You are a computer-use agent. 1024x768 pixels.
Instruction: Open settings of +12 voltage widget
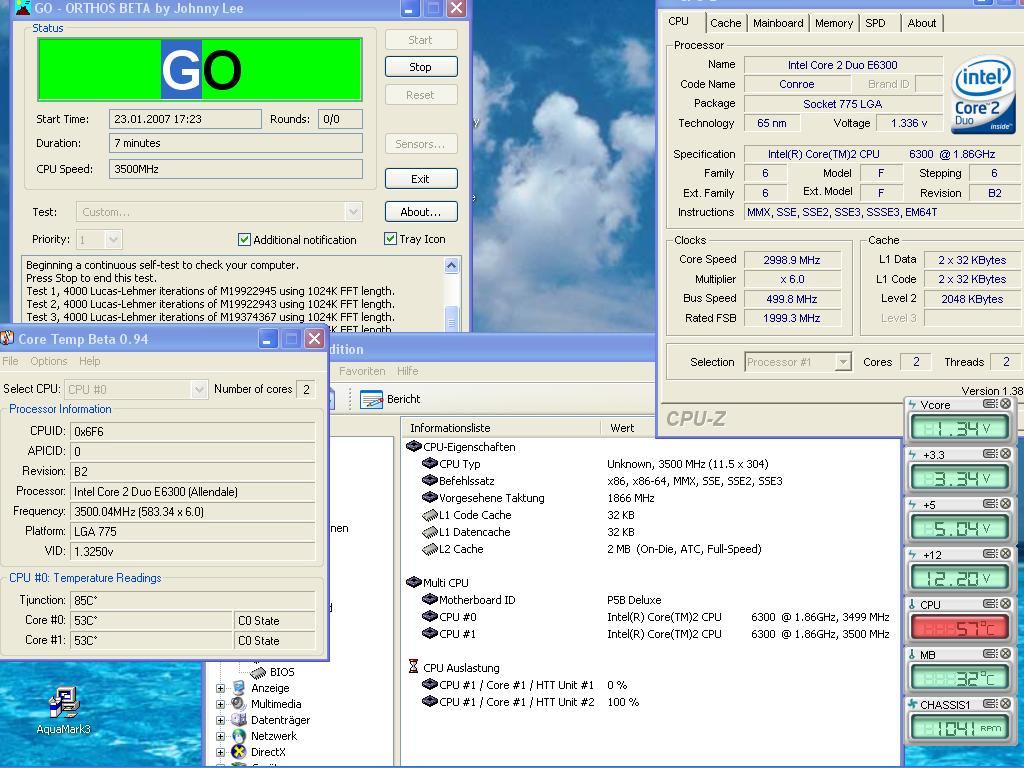[x=990, y=554]
